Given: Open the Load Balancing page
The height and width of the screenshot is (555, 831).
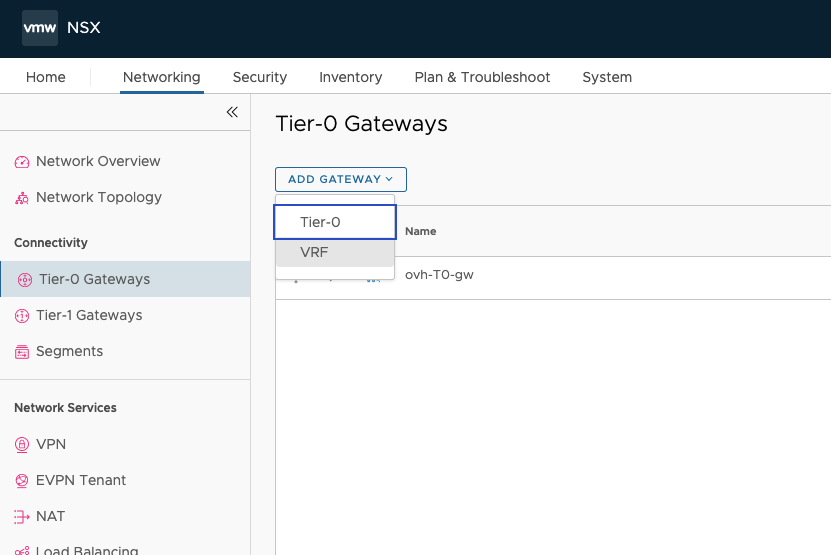Looking at the screenshot, I should (86, 549).
